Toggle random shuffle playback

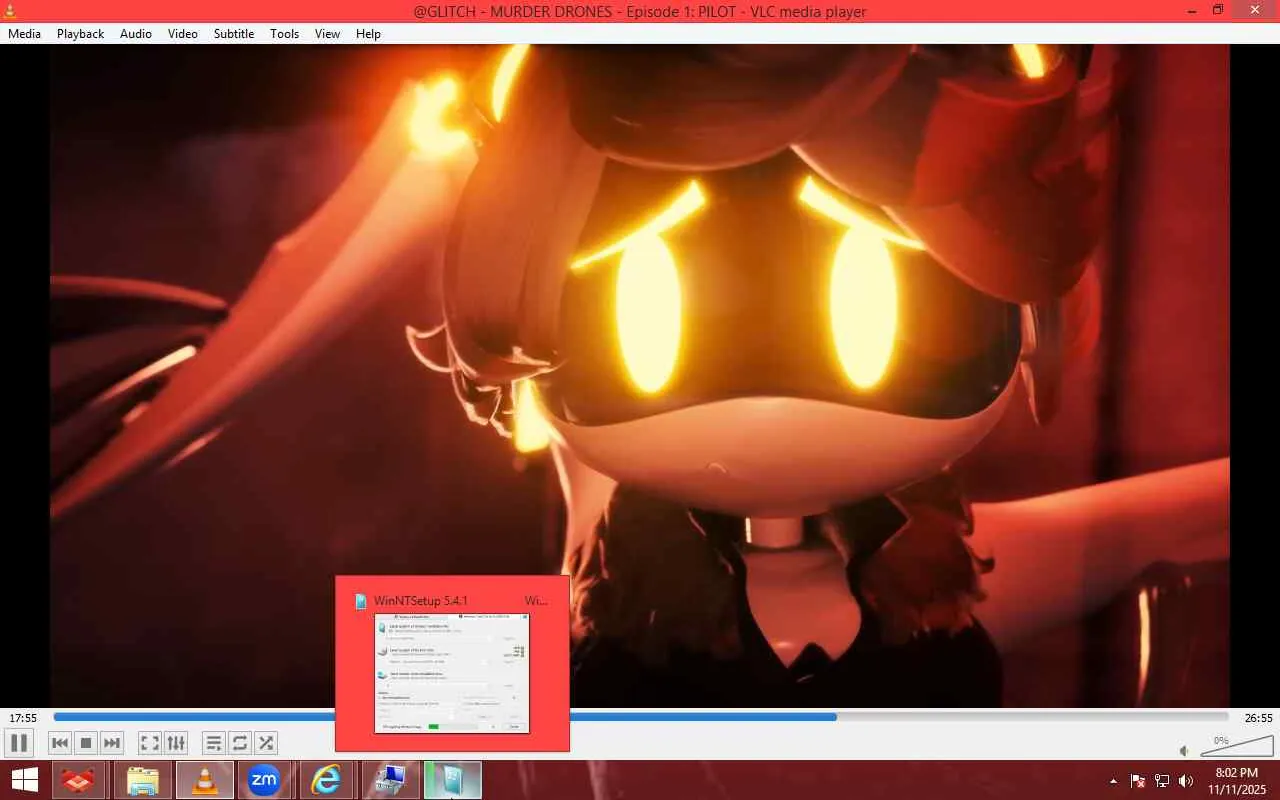click(x=266, y=743)
